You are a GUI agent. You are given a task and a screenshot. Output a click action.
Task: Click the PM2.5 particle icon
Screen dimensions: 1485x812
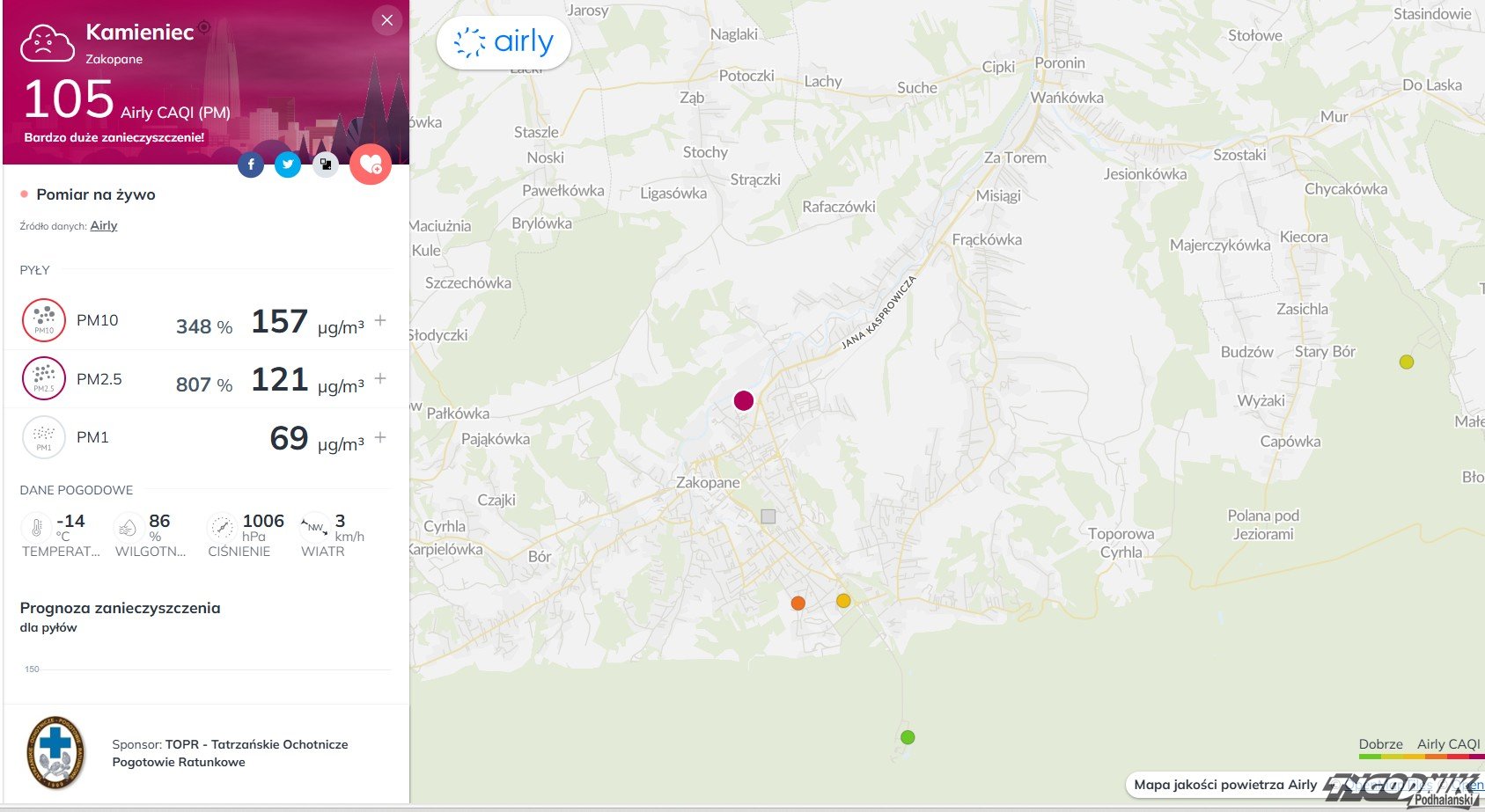pyautogui.click(x=44, y=379)
